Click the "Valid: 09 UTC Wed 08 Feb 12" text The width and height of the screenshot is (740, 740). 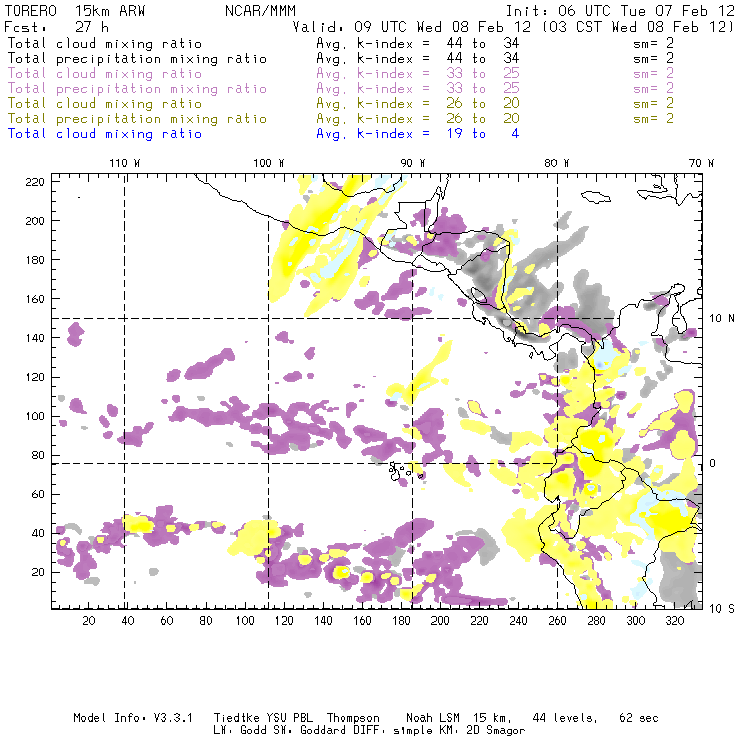(412, 27)
